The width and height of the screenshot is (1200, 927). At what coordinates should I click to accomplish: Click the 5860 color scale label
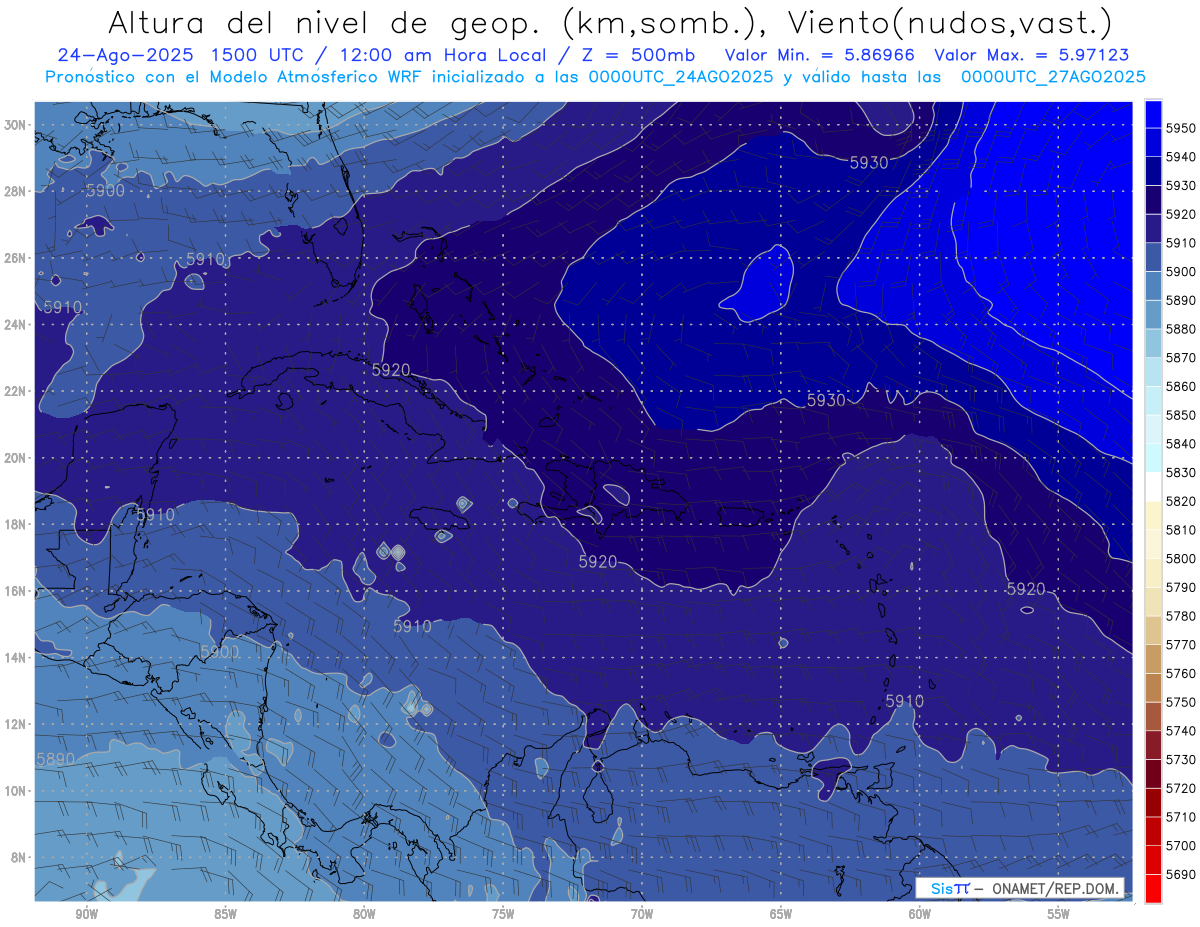[1181, 386]
